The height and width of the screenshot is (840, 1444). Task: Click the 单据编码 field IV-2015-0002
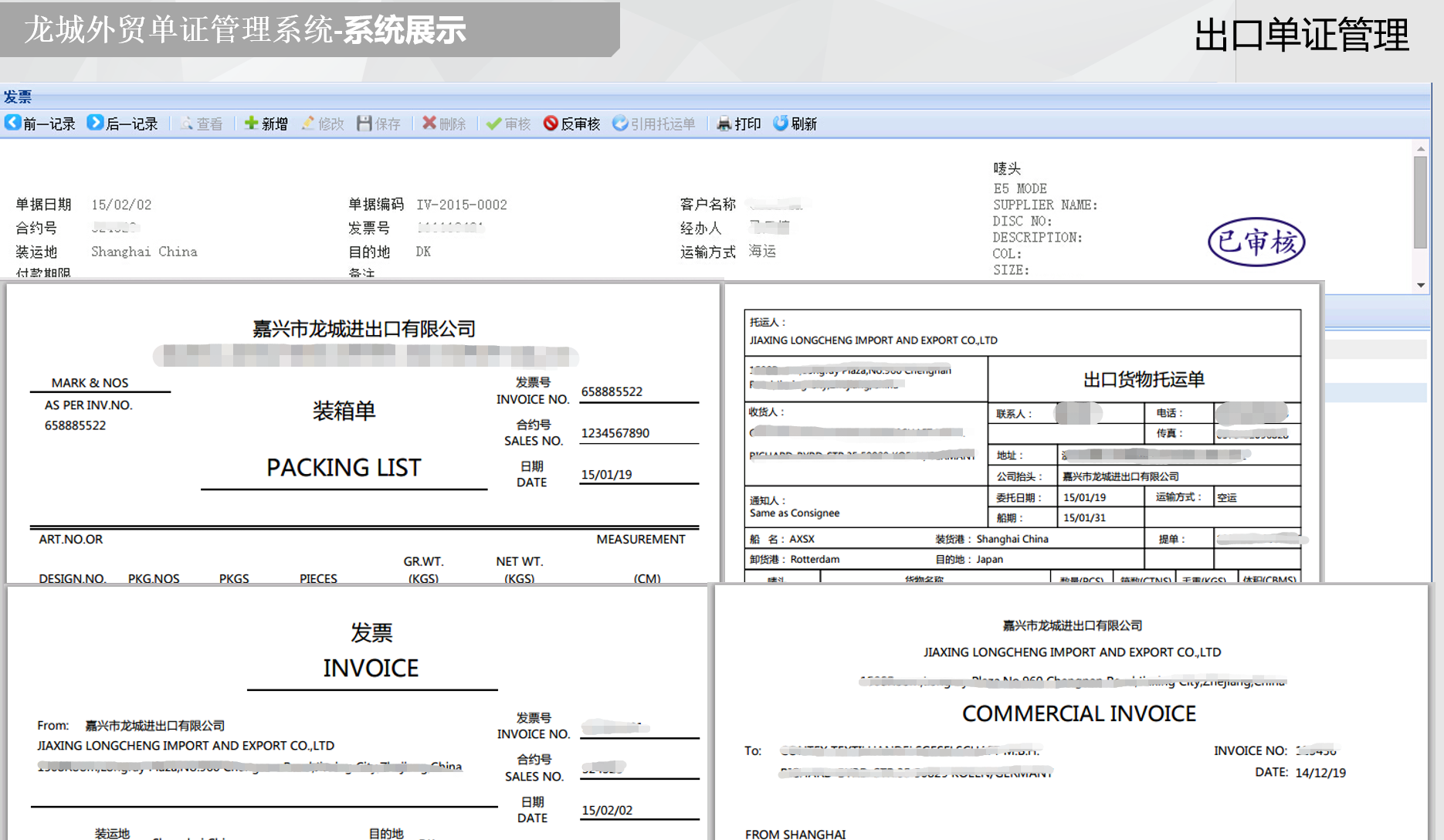point(462,205)
